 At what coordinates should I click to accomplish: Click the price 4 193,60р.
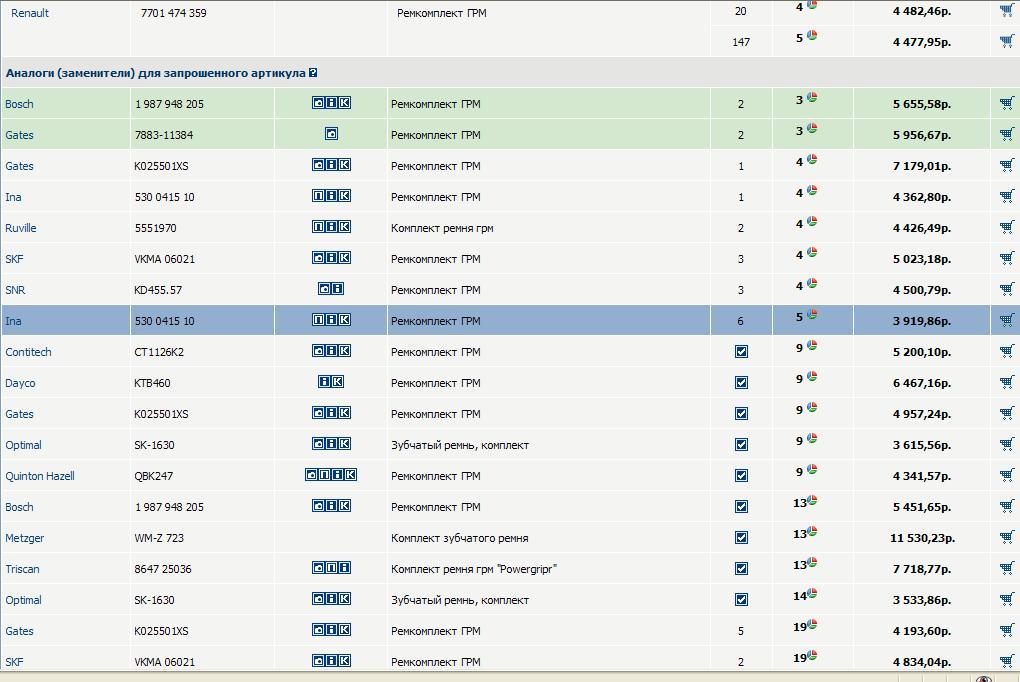tap(922, 631)
